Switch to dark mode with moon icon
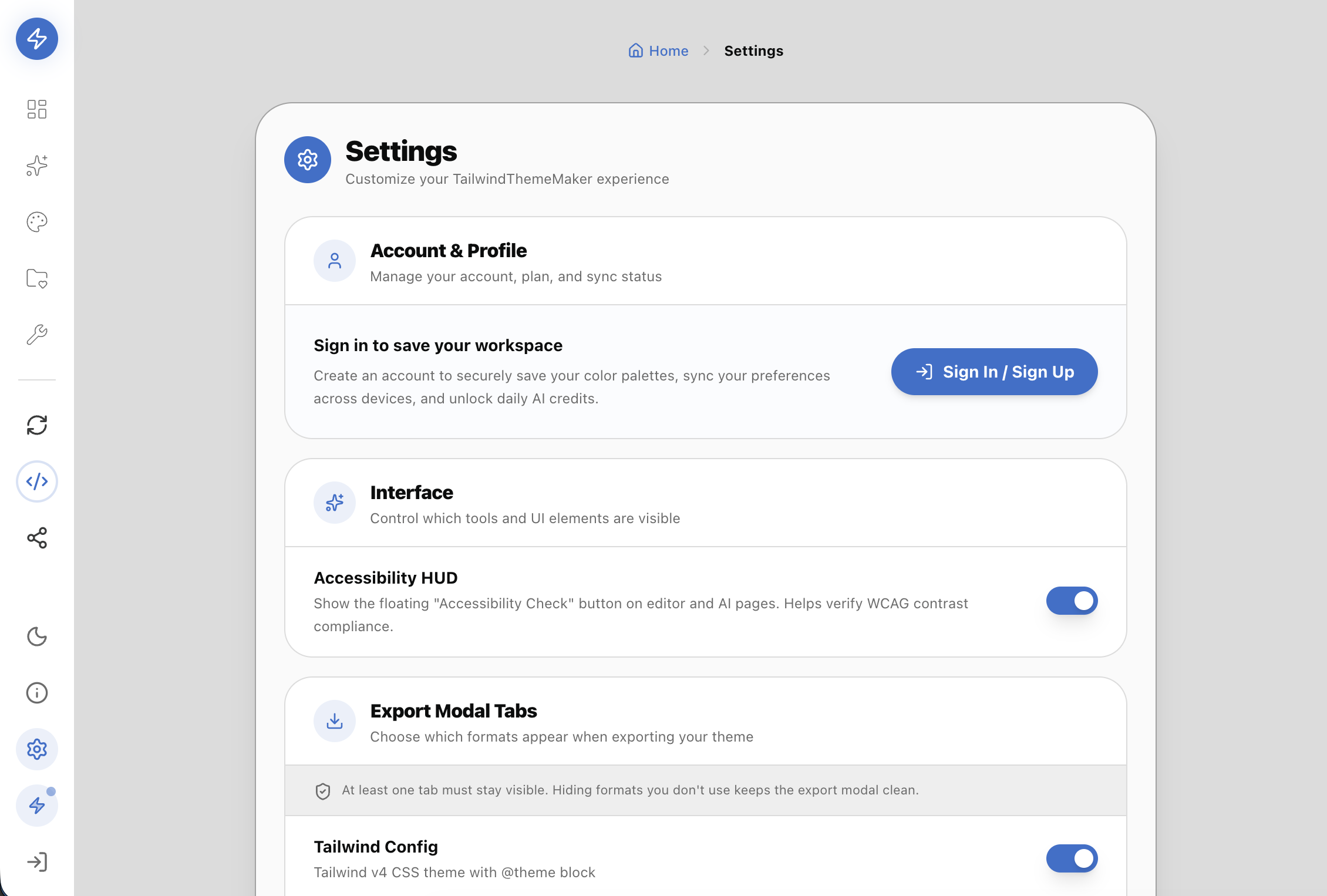Image resolution: width=1327 pixels, height=896 pixels. [x=37, y=636]
